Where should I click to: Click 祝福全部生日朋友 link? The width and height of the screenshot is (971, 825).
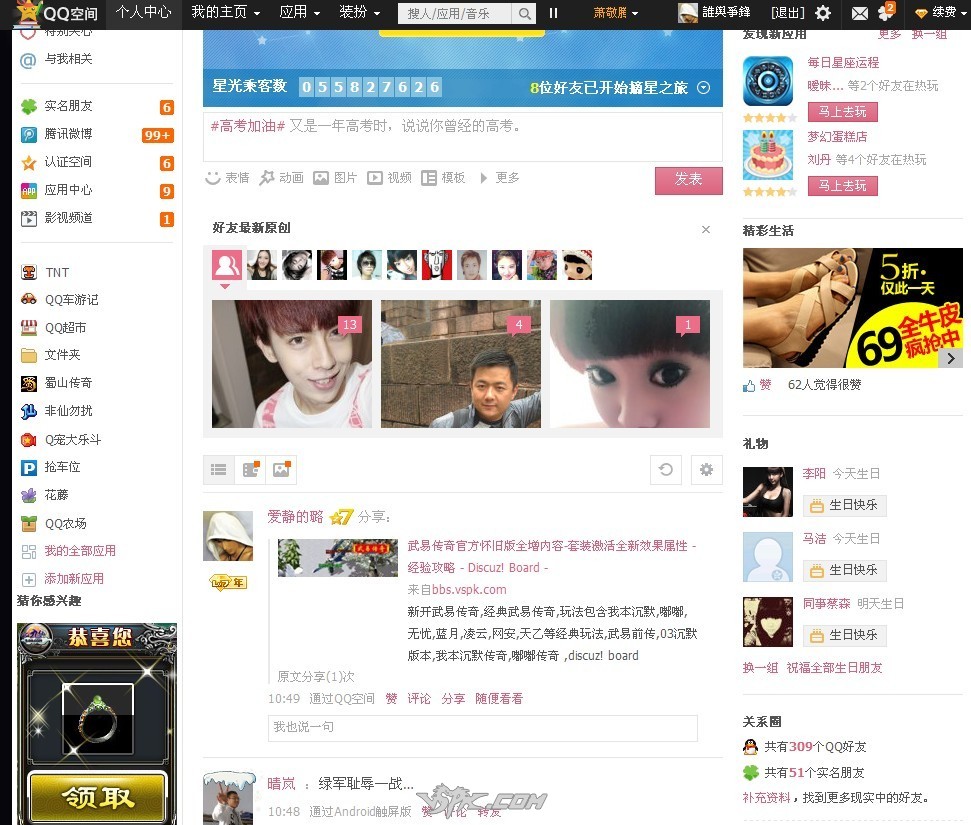[x=834, y=668]
